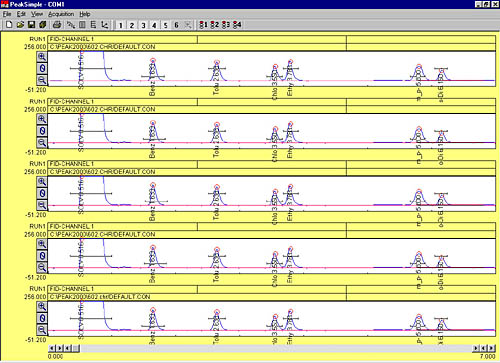Image resolution: width=500 pixels, height=363 pixels.
Task: Toggle channel 4 display button
Action: [154, 25]
